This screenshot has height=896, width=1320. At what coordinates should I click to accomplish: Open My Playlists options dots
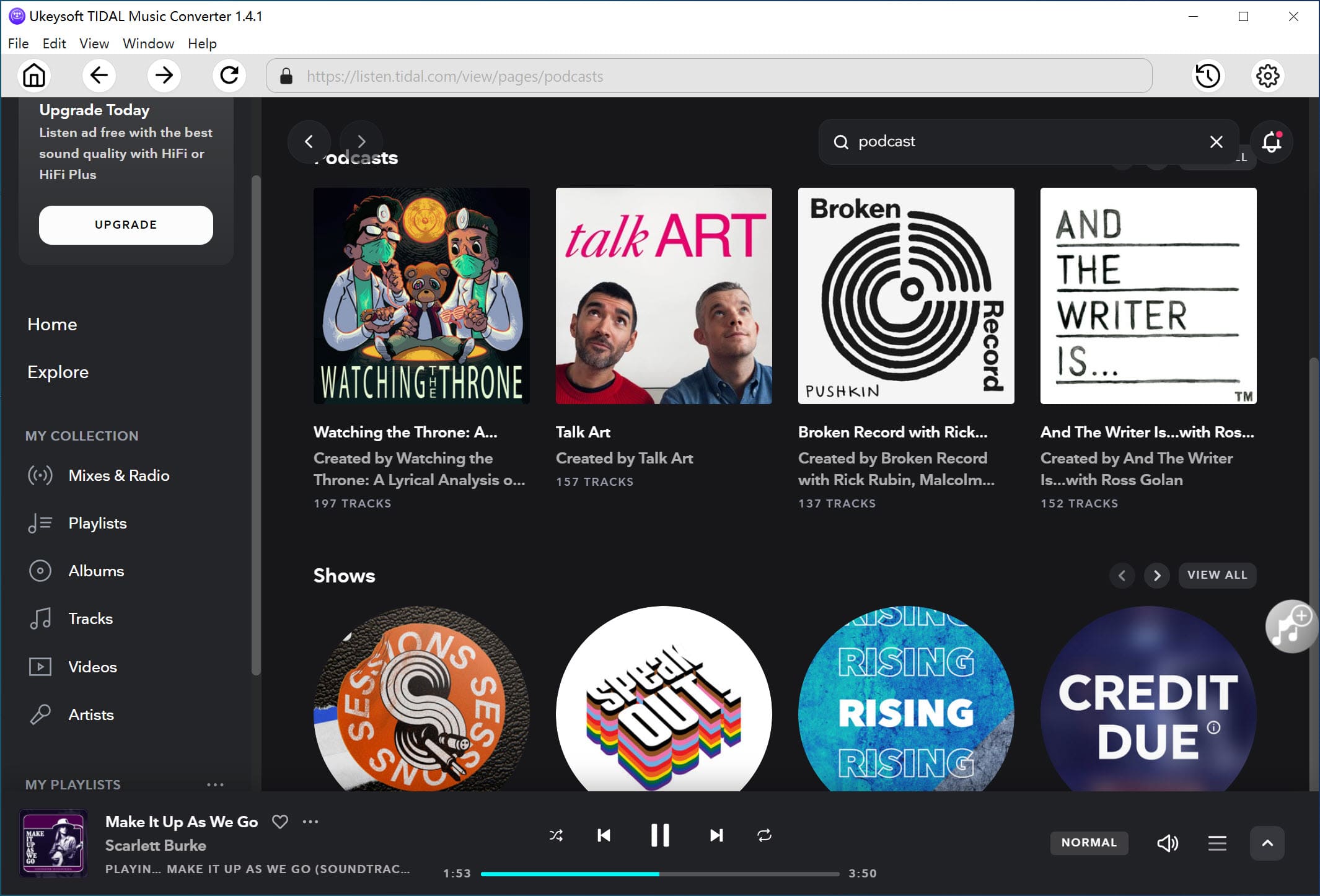[x=215, y=784]
